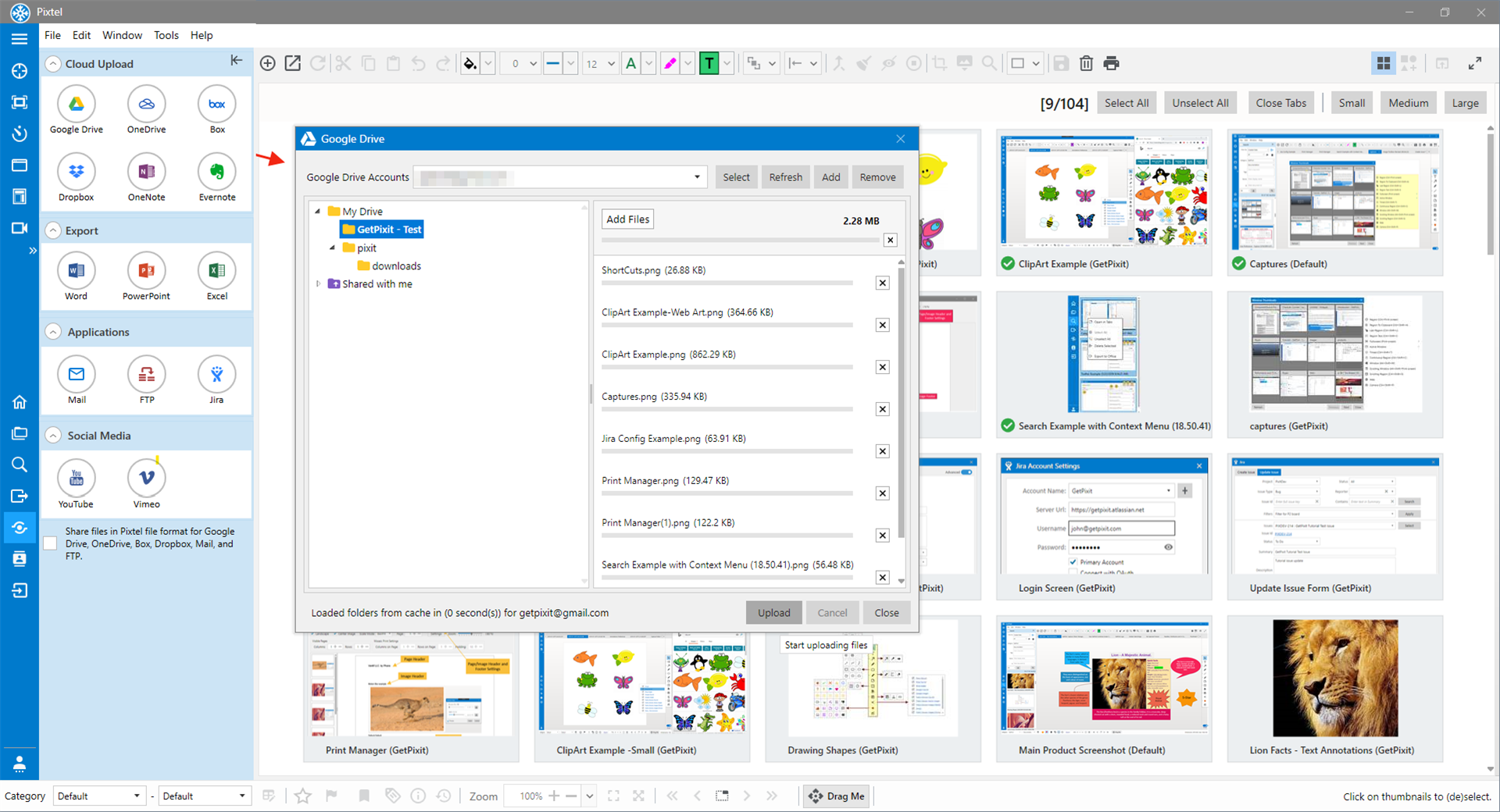Screen dimensions: 1500x812
Task: Open the Window menu
Action: point(122,35)
